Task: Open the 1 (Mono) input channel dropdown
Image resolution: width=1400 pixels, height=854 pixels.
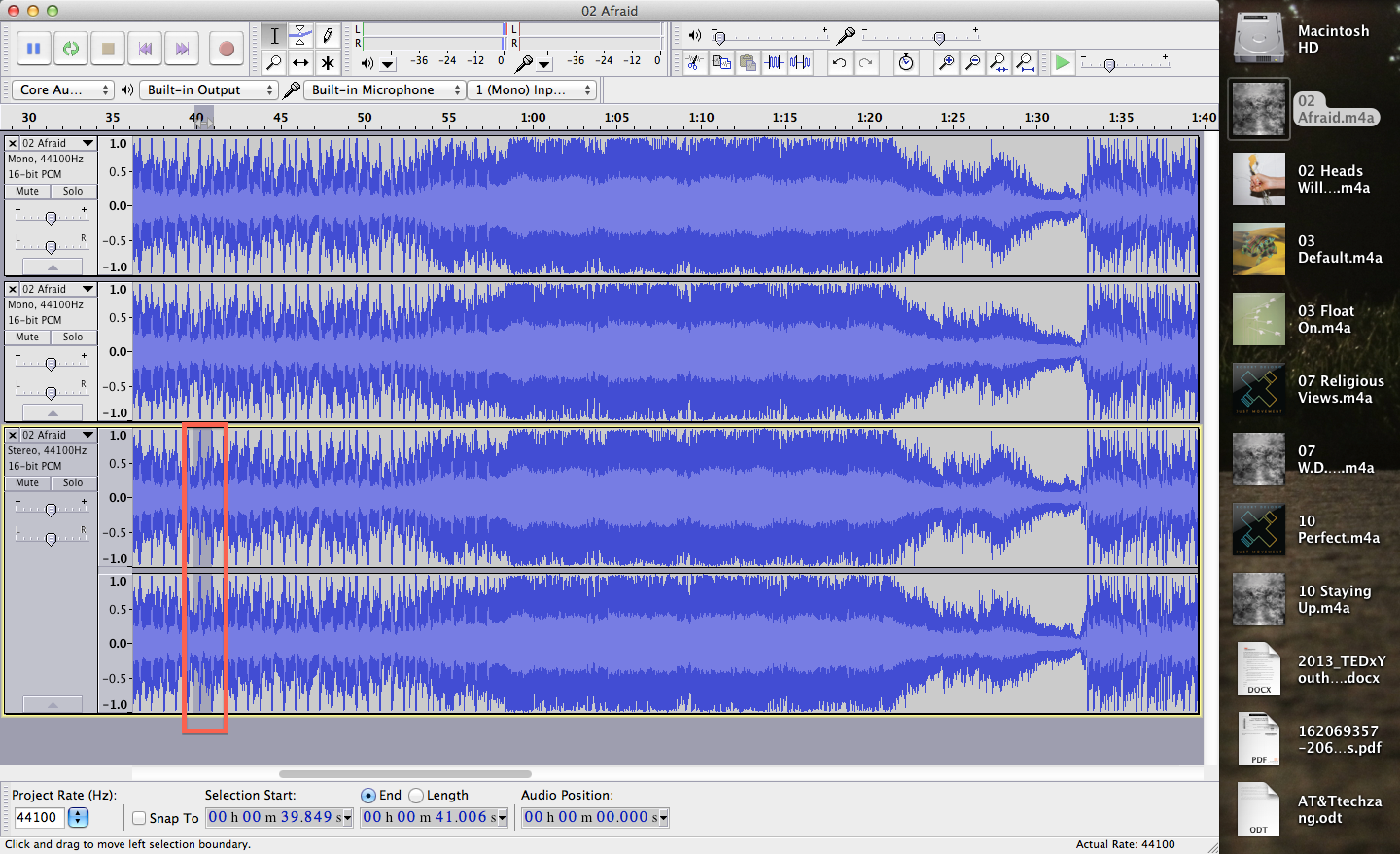Action: (532, 89)
